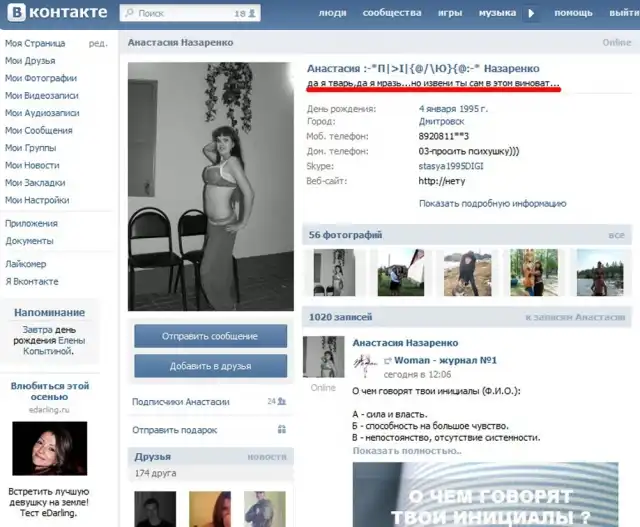Click the Отправить сообщение button
Image resolution: width=640 pixels, height=527 pixels.
click(x=210, y=336)
